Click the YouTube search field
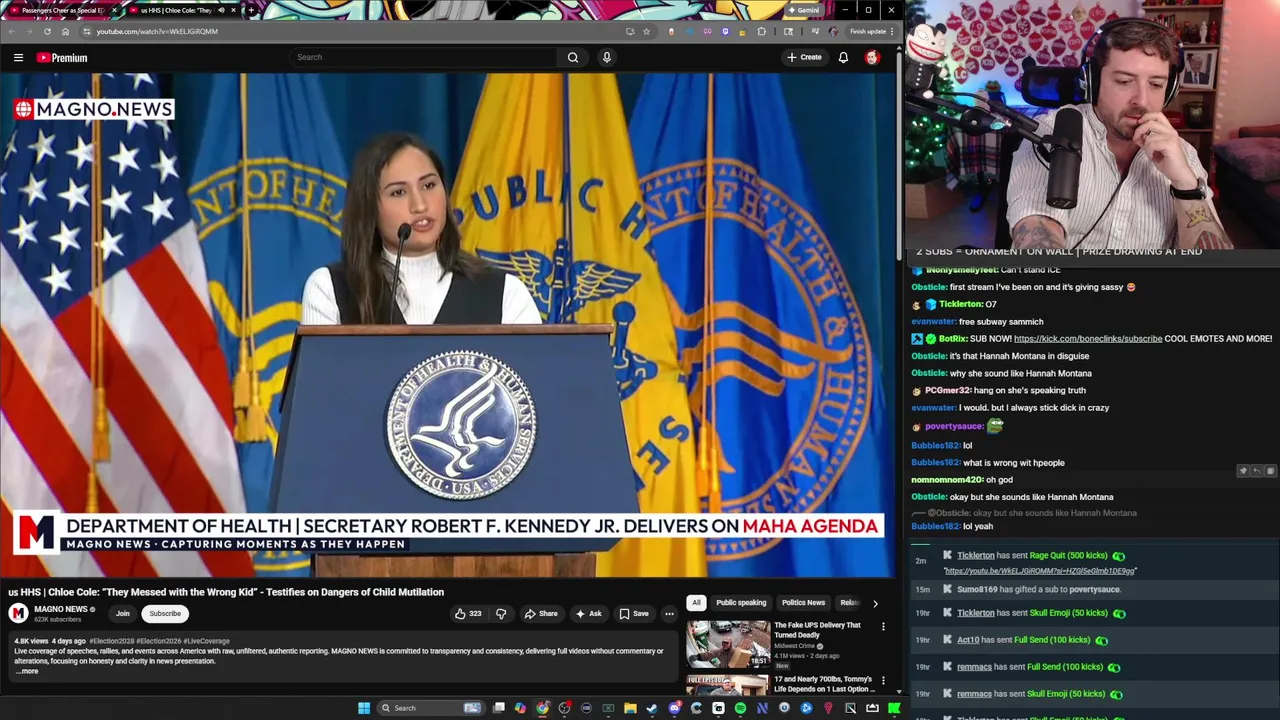 (424, 57)
